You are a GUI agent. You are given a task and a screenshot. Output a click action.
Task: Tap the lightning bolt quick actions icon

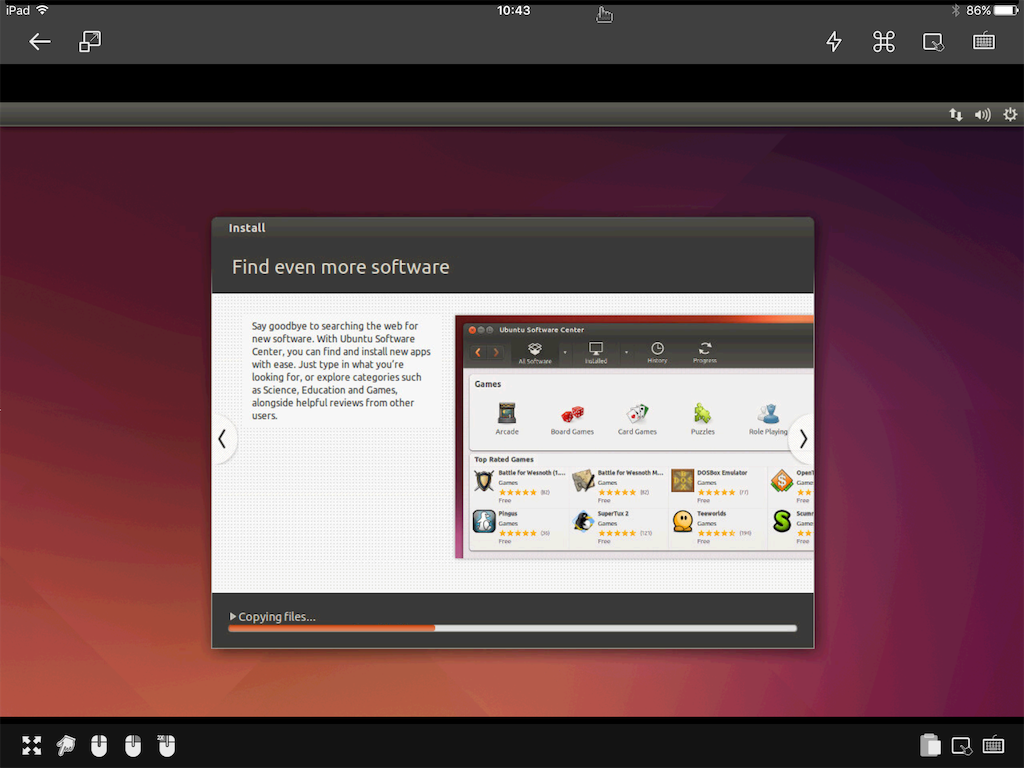834,42
